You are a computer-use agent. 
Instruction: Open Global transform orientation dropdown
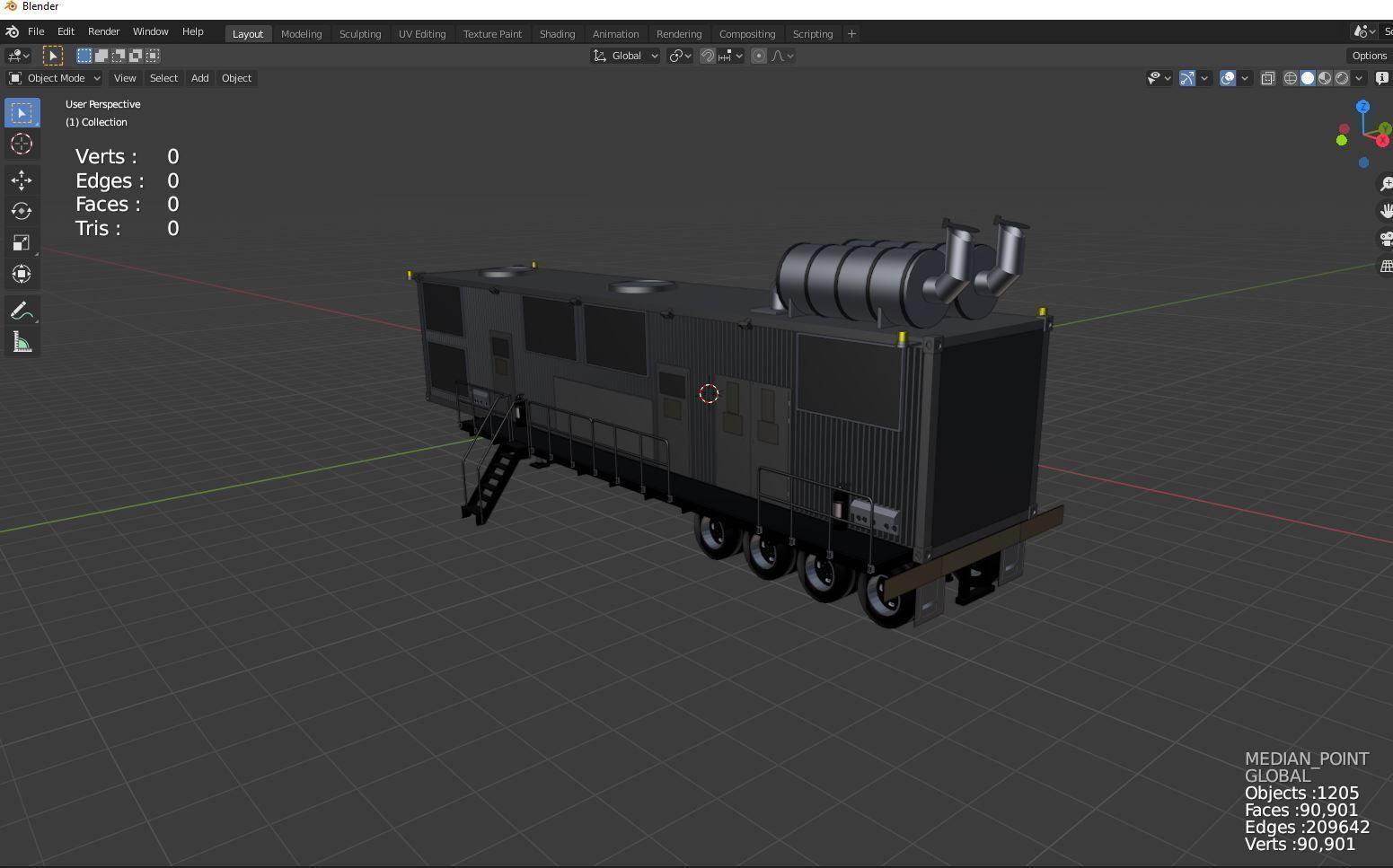point(625,56)
